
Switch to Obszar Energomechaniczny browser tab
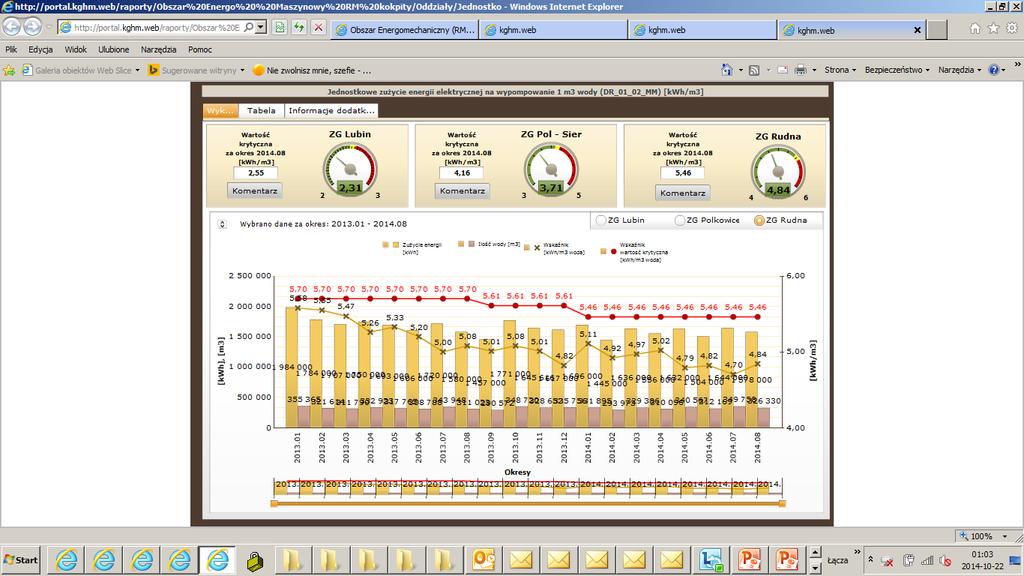coord(405,30)
